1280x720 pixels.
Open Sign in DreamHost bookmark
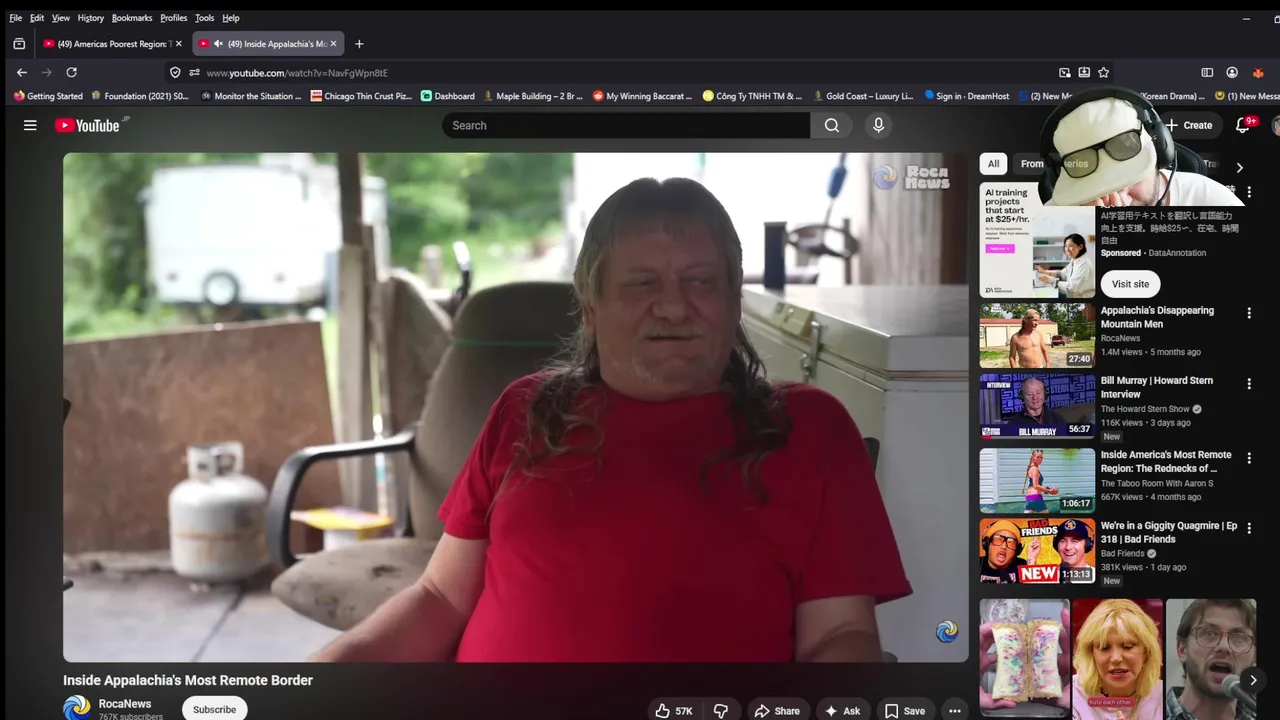(x=967, y=96)
